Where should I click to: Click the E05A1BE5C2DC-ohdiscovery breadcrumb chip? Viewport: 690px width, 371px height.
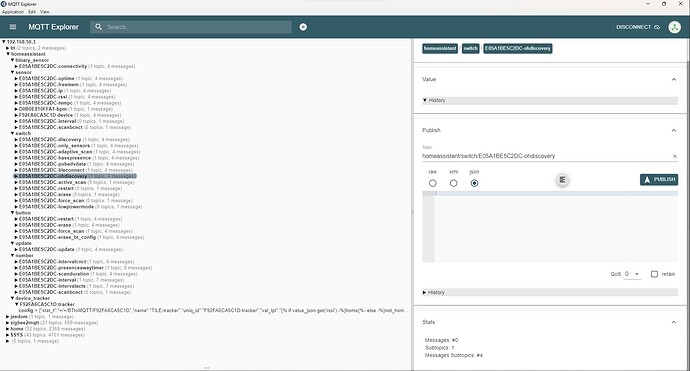click(518, 48)
